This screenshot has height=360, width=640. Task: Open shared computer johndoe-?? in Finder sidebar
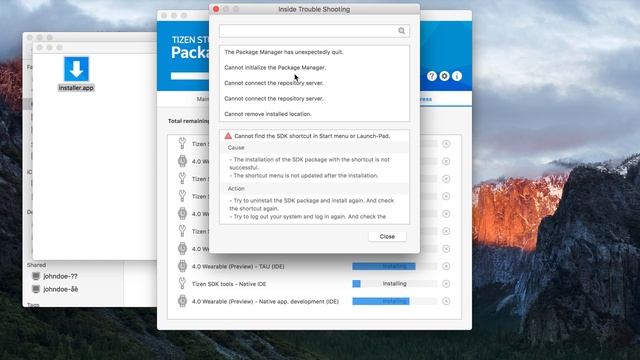click(60, 276)
